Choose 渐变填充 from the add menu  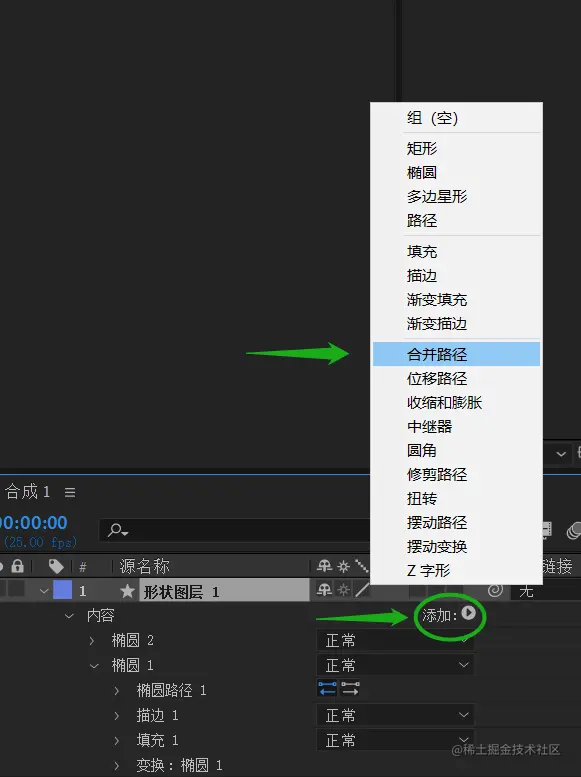[456, 299]
